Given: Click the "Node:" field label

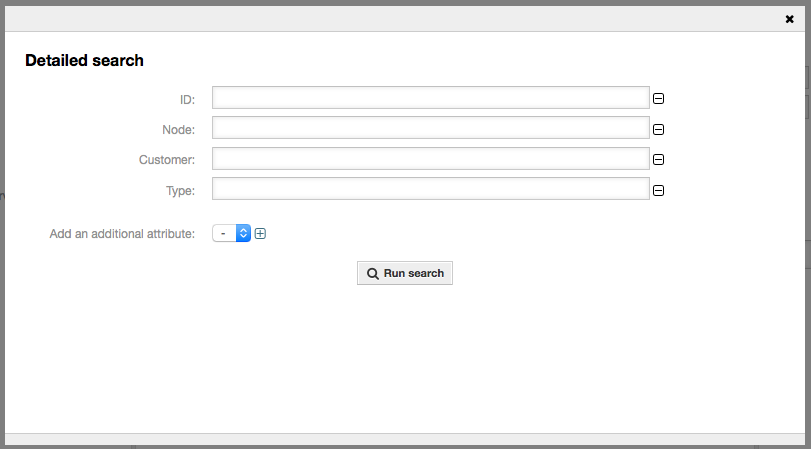Looking at the screenshot, I should [179, 129].
